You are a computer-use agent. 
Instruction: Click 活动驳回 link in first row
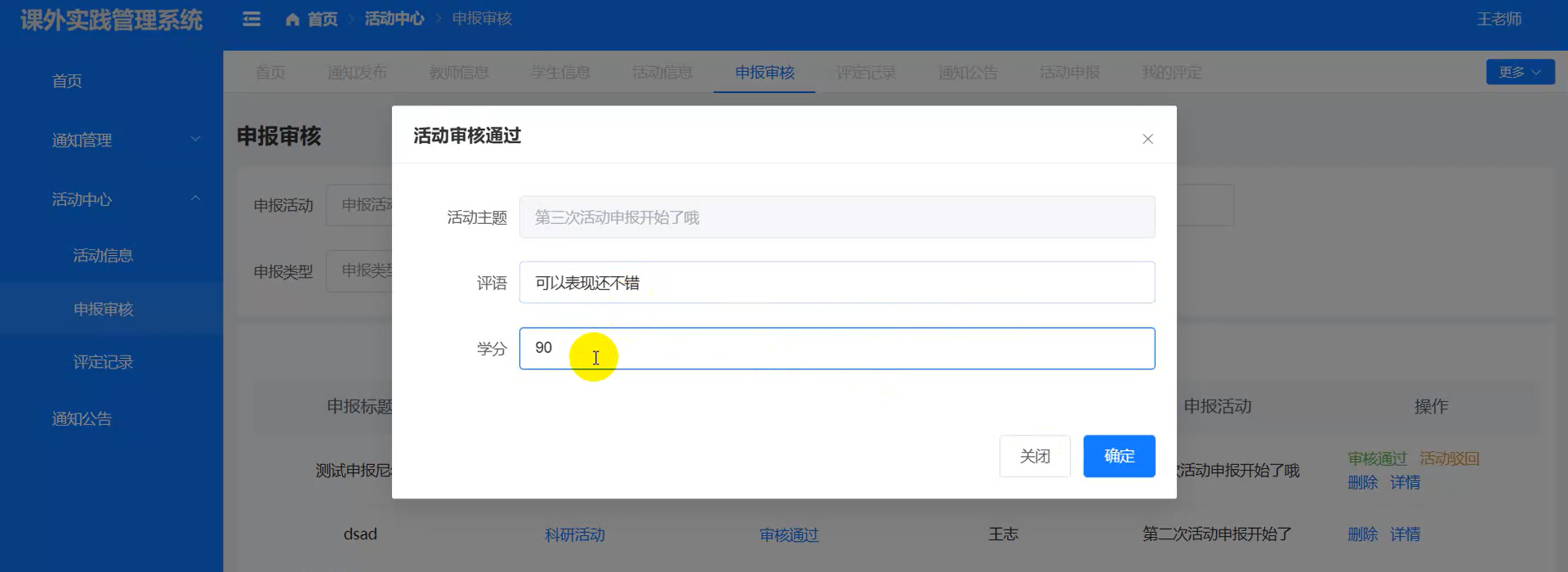(1449, 458)
